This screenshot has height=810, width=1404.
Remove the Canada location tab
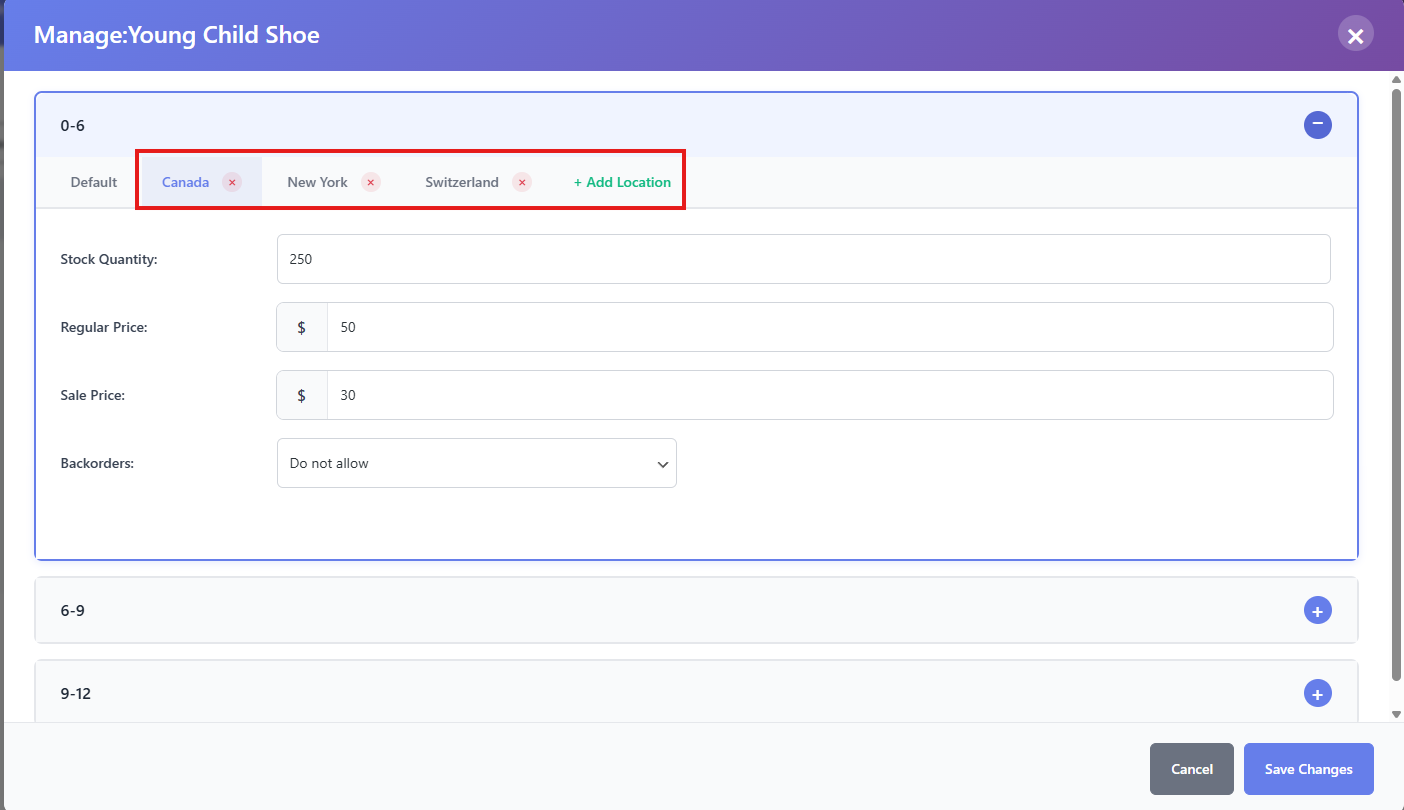(232, 182)
